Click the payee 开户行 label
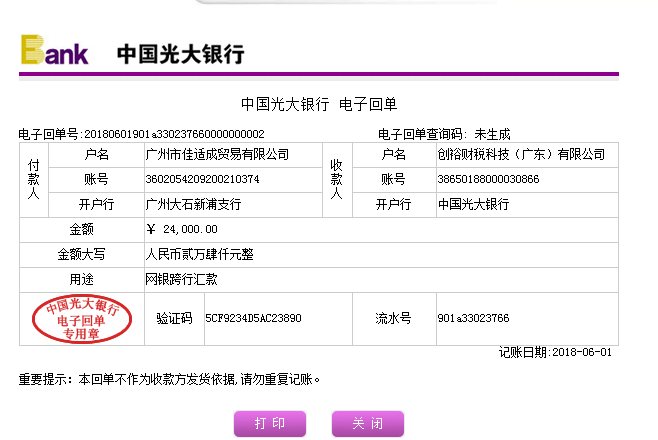This screenshot has height=440, width=658. pyautogui.click(x=394, y=205)
